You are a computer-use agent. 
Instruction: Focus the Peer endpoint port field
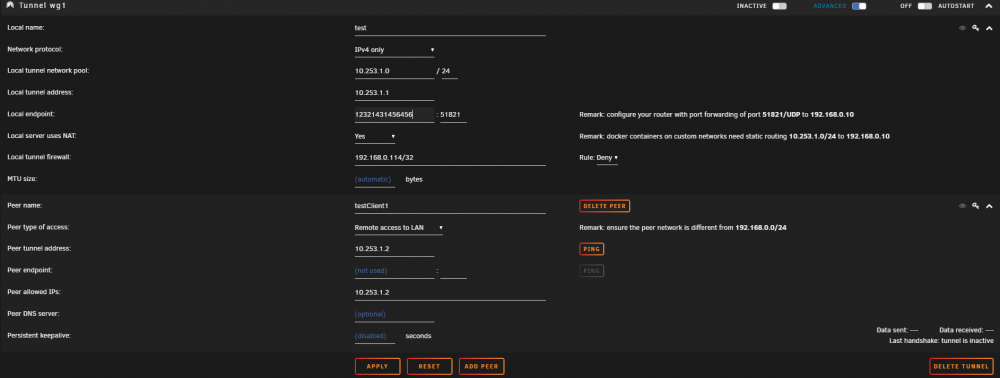pos(453,271)
